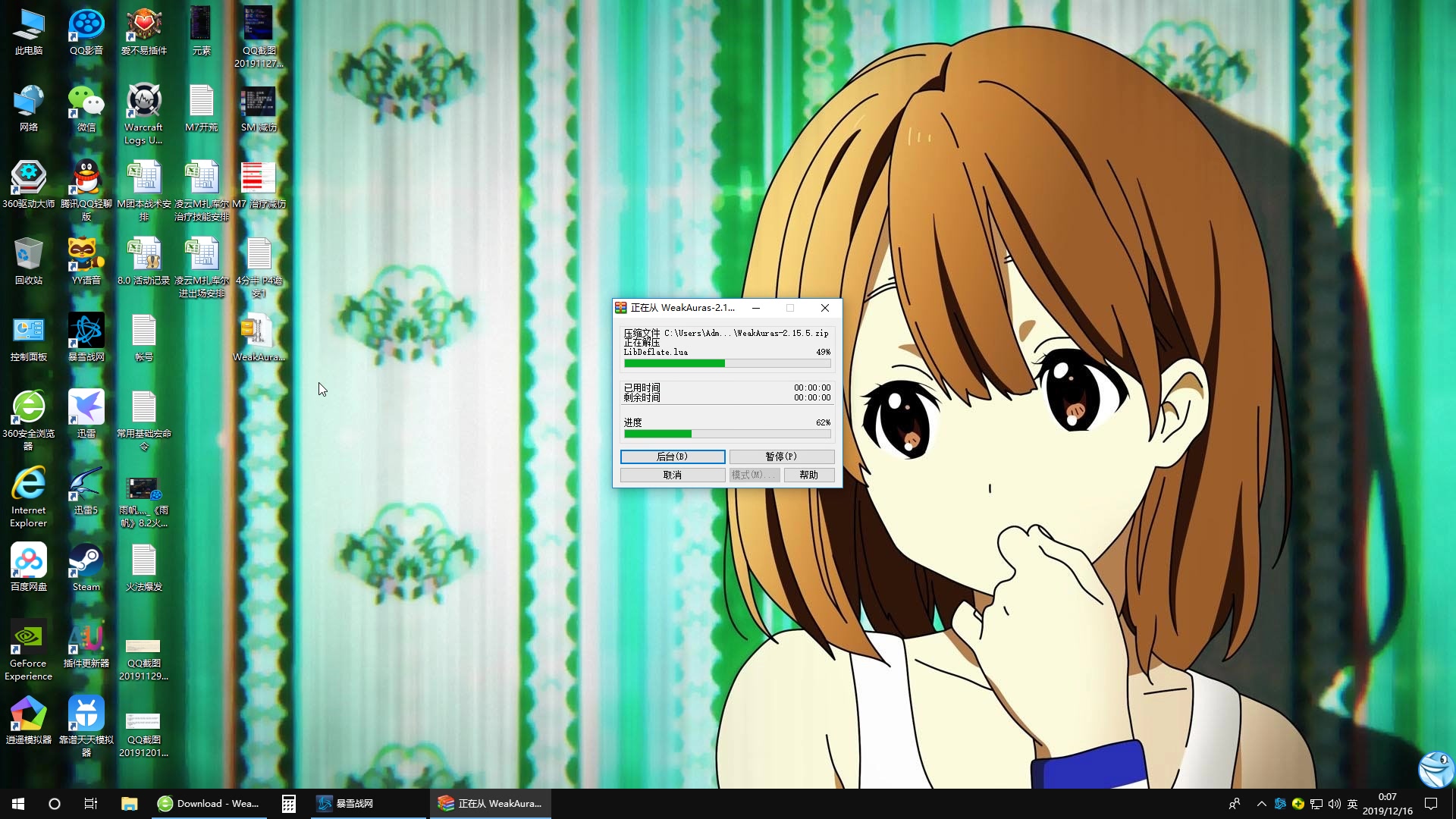
Task: Open 控制面板 desktop icon
Action: (29, 338)
